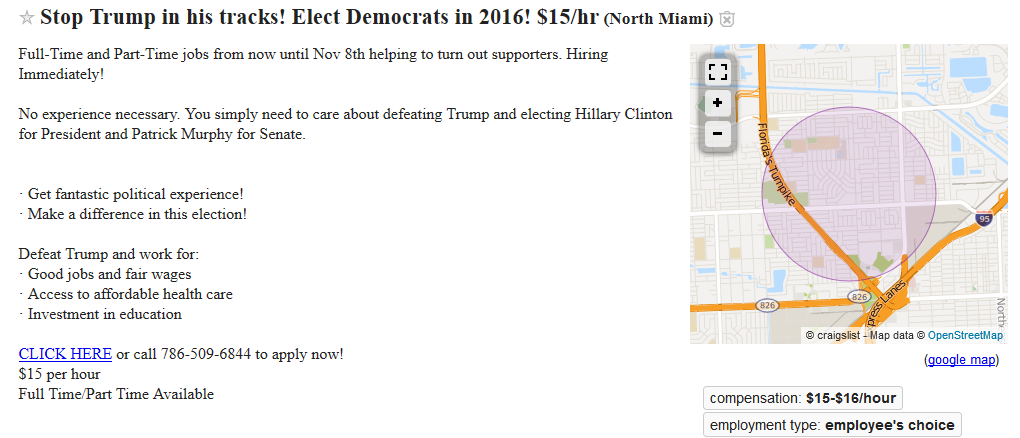Click the "$15 per hour" line of text
1020x438 pixels.
click(x=59, y=374)
